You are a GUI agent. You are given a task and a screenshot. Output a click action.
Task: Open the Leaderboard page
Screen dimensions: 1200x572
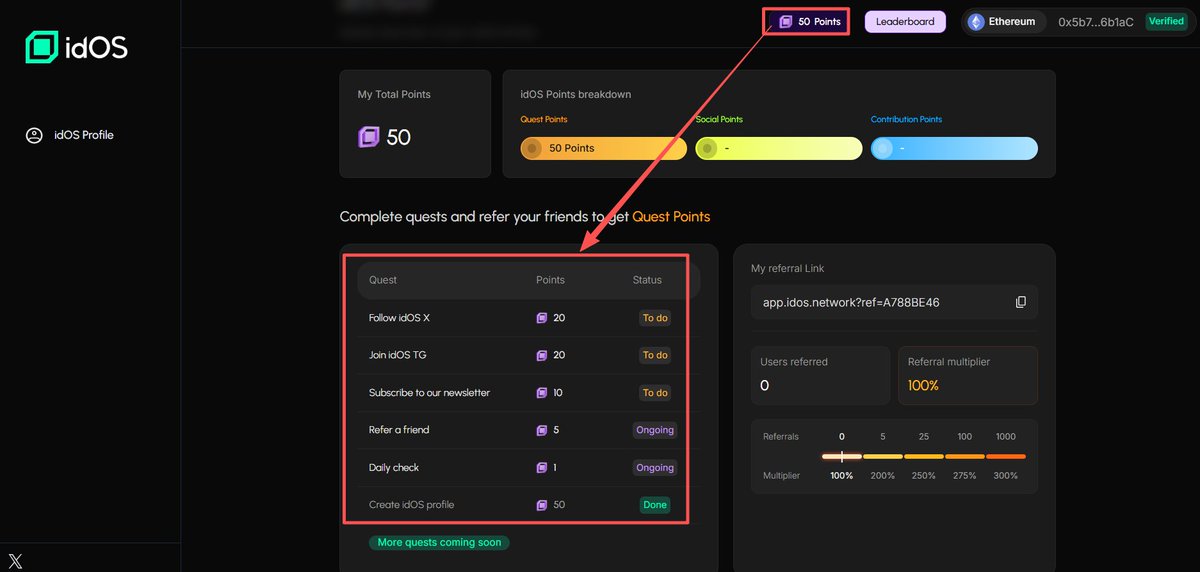click(x=905, y=22)
